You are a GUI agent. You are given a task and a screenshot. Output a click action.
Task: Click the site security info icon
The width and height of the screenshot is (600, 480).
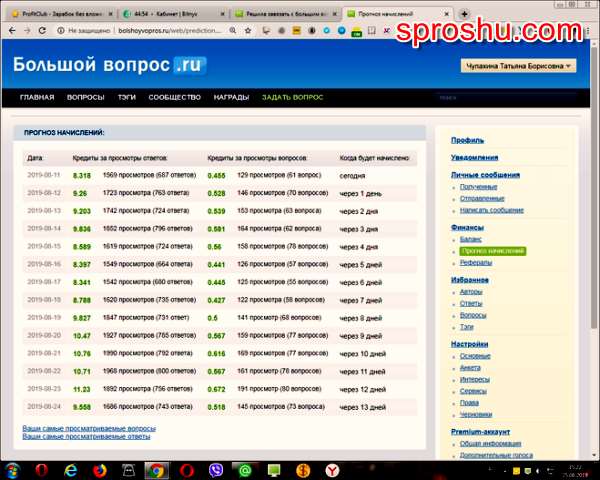(x=60, y=30)
